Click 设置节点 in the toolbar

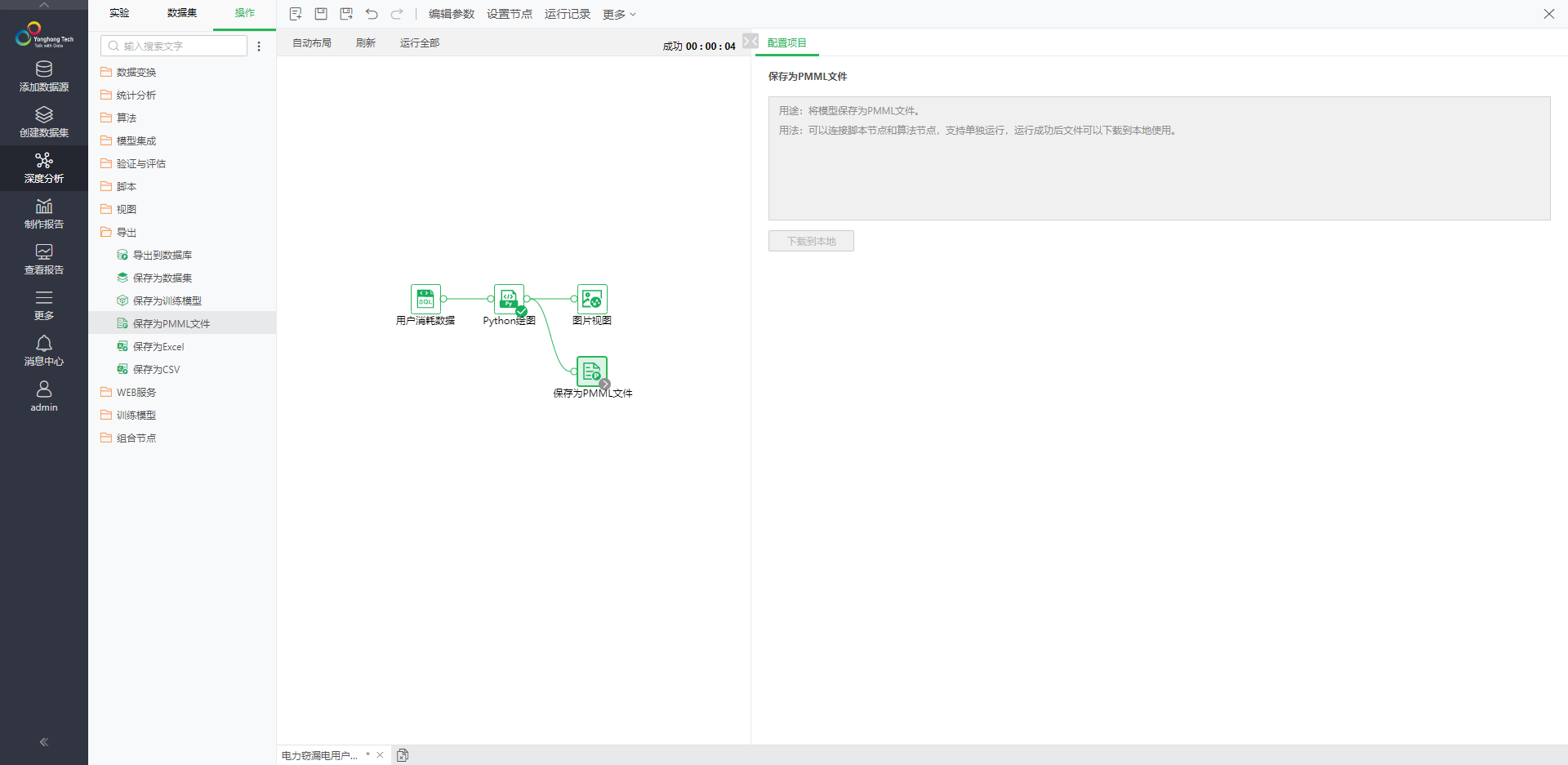509,14
